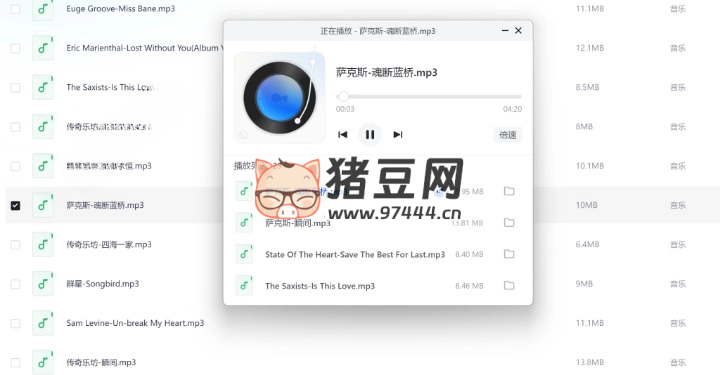
Task: Click the 13.8MB size cell
Action: click(x=590, y=363)
